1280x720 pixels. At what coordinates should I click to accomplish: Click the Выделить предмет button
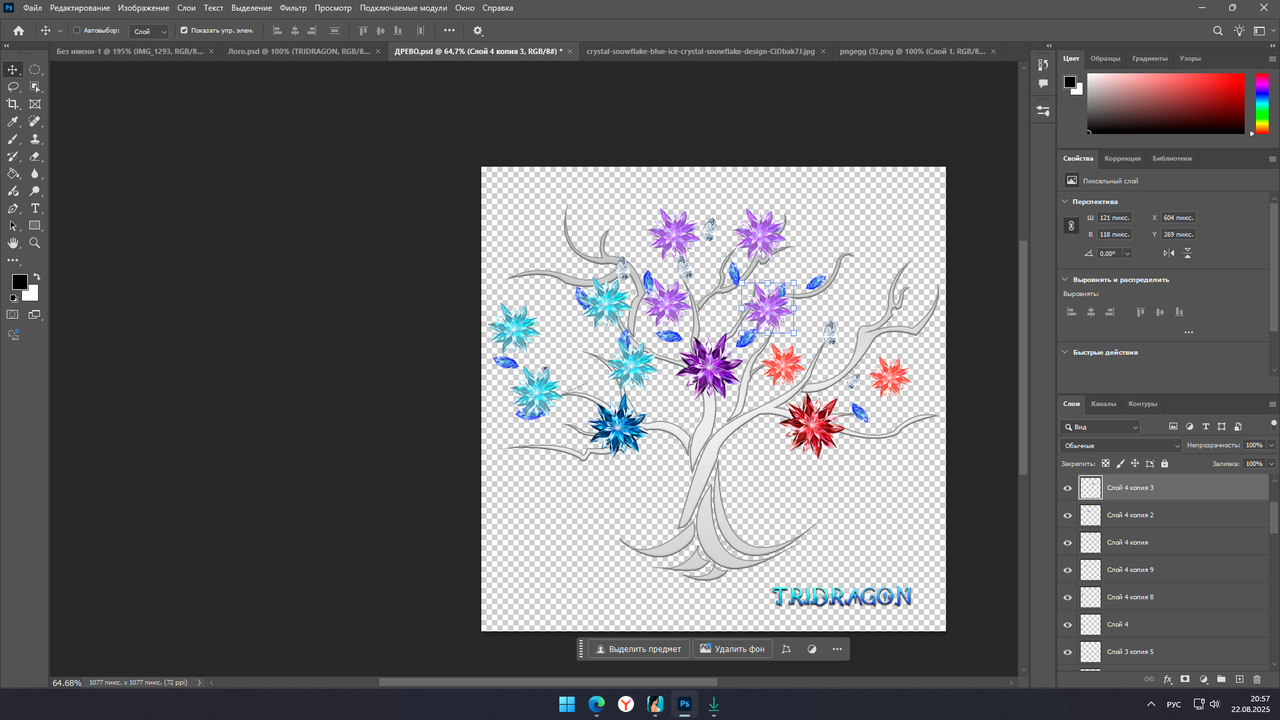[638, 649]
